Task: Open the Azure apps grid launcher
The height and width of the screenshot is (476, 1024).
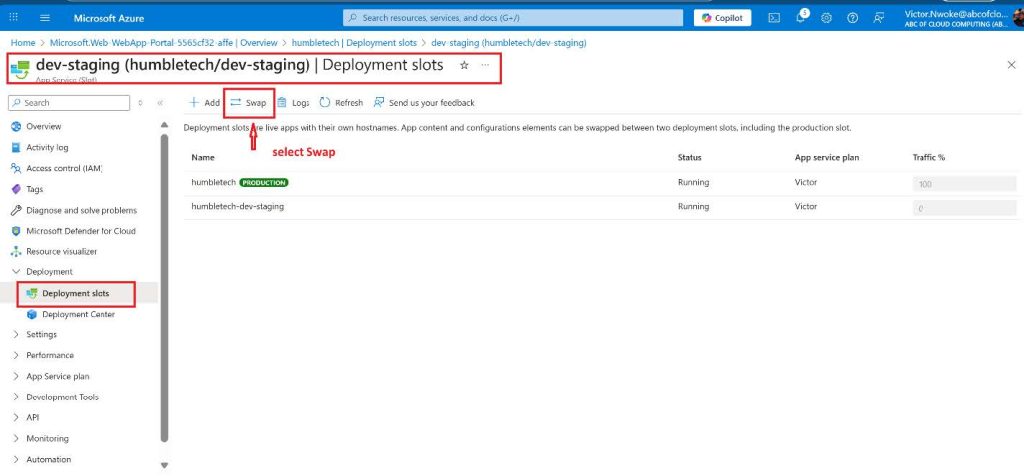Action: (x=14, y=18)
